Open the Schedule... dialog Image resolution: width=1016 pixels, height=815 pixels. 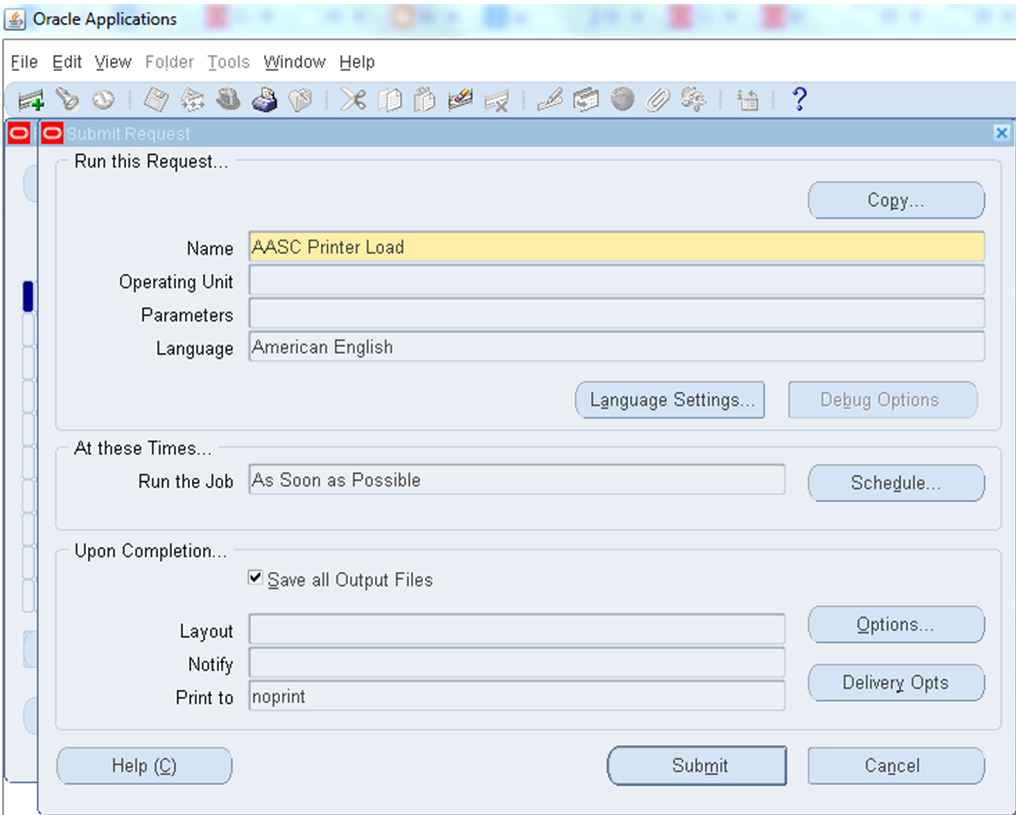[x=896, y=483]
